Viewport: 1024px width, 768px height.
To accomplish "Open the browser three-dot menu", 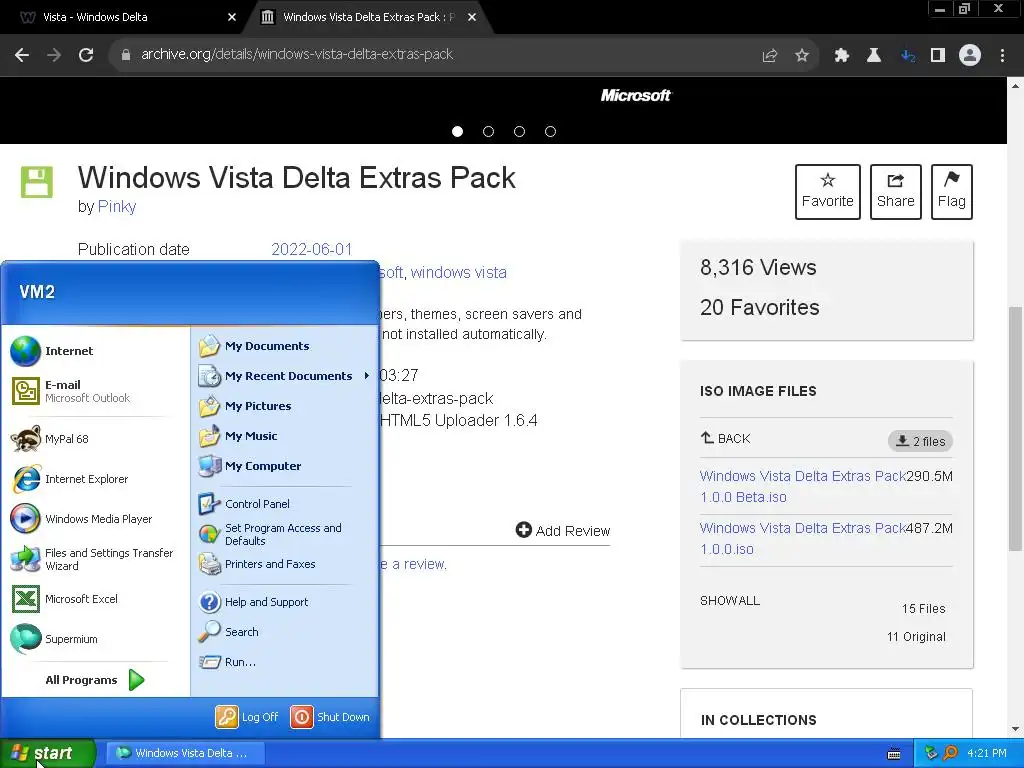I will (1002, 56).
